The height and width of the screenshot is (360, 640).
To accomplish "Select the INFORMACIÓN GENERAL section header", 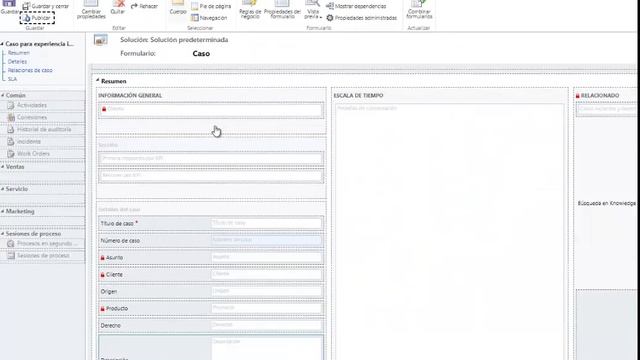I will pos(130,96).
